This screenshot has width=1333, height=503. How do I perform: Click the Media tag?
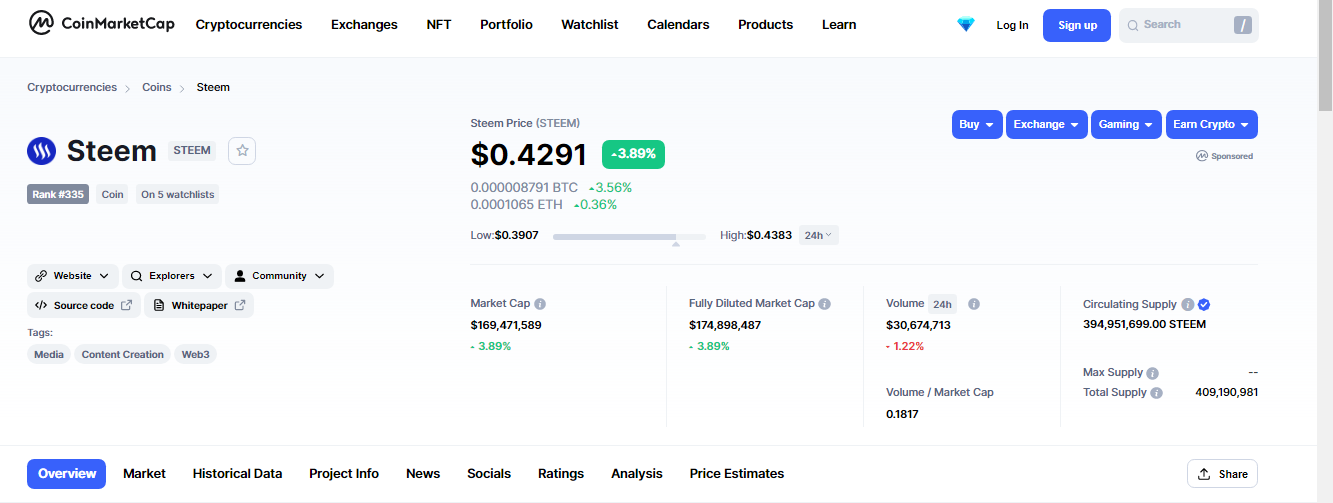coord(49,354)
